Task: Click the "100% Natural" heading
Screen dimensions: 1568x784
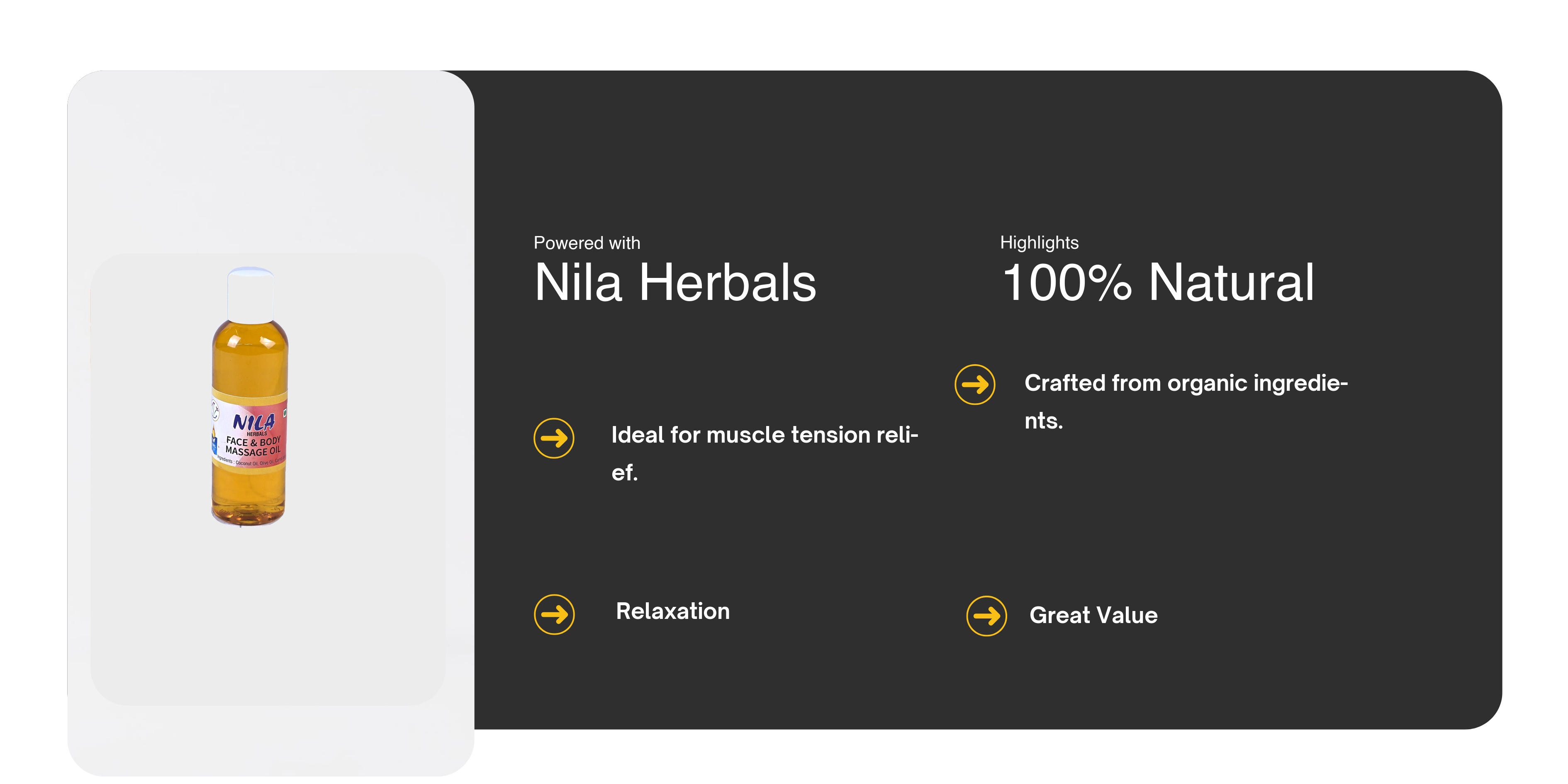Action: (1158, 283)
